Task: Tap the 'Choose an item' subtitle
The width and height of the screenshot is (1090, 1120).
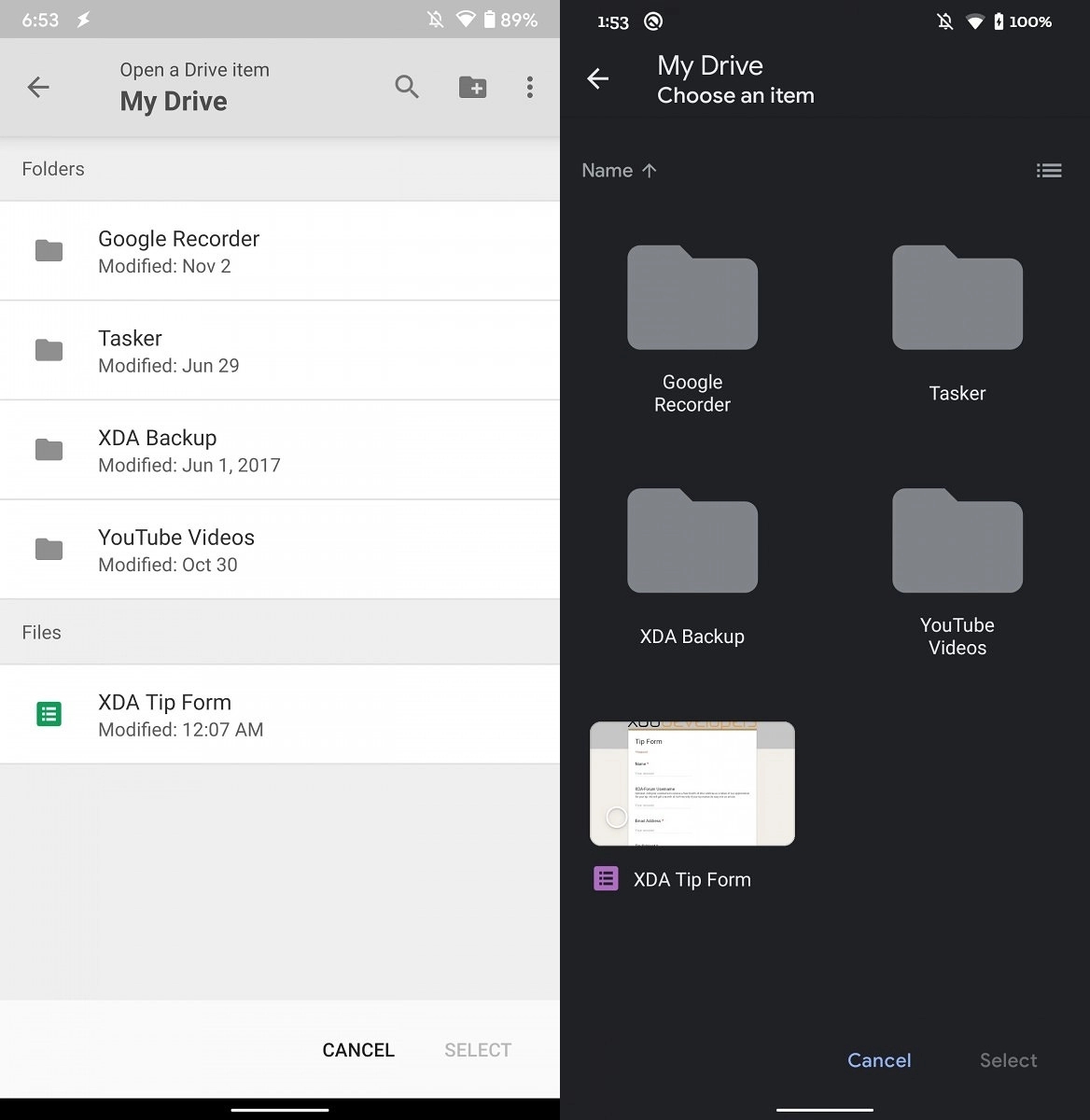Action: 735,95
